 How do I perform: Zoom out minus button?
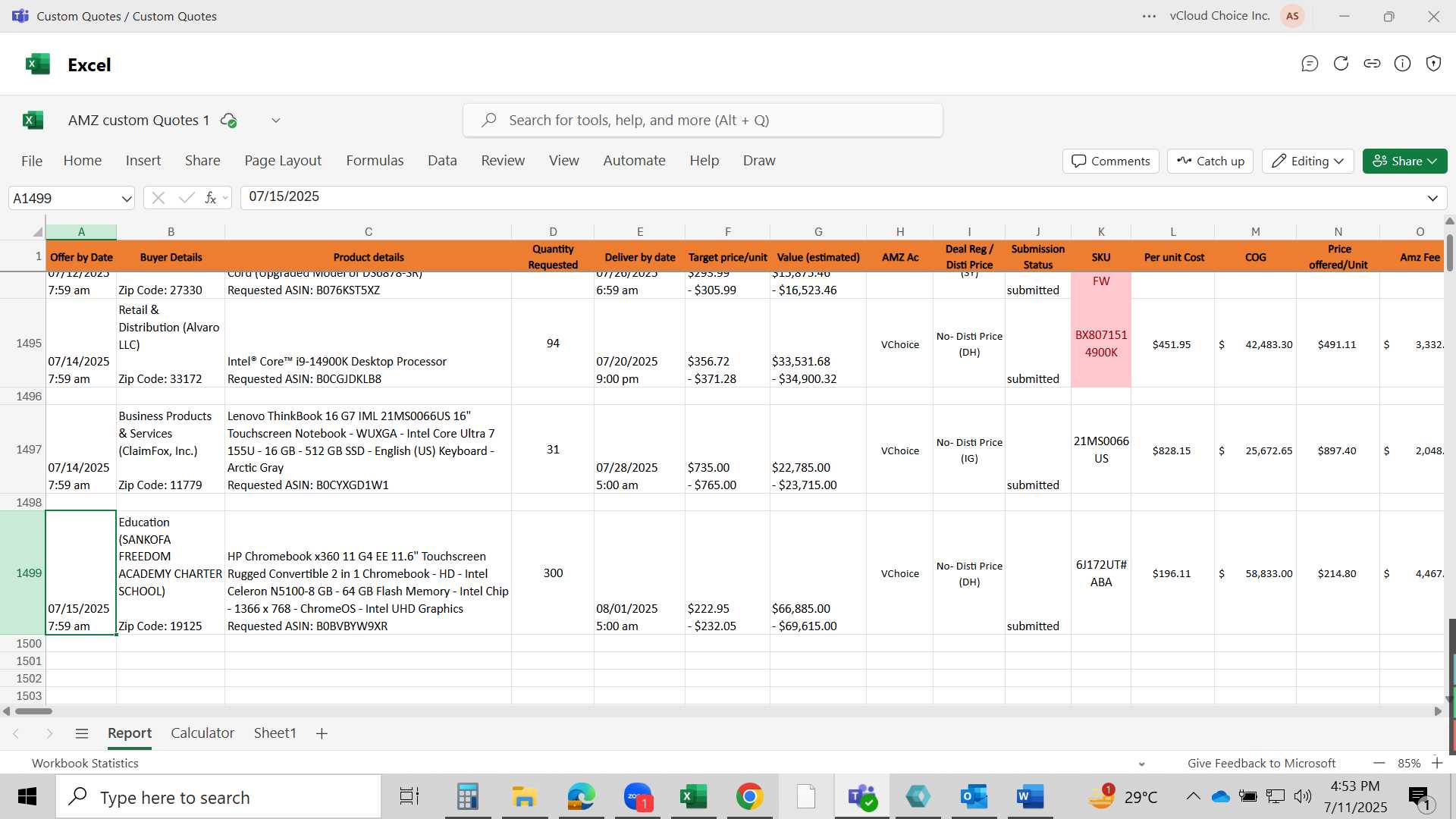click(1379, 763)
